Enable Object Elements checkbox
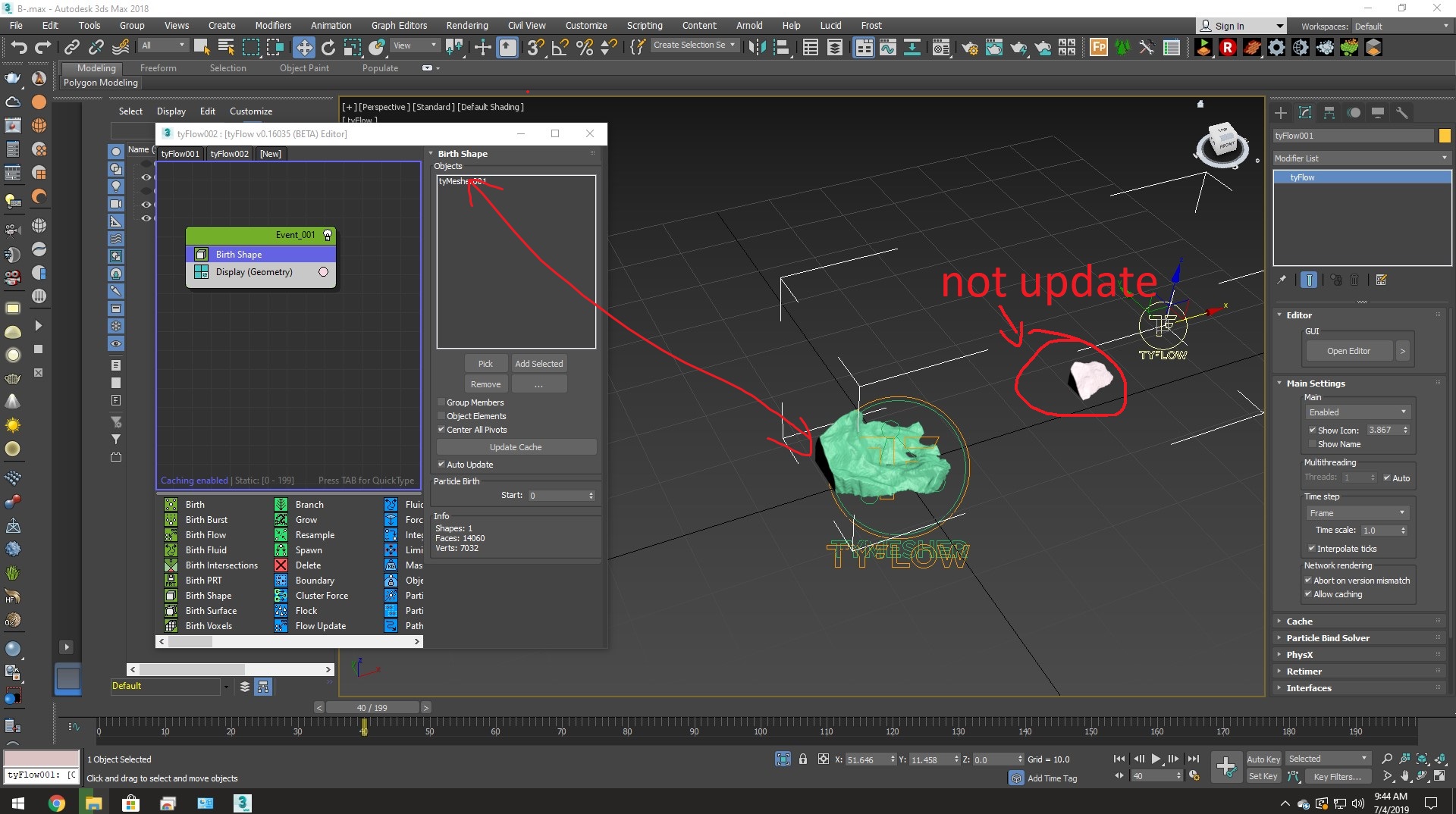1456x814 pixels. pos(441,416)
